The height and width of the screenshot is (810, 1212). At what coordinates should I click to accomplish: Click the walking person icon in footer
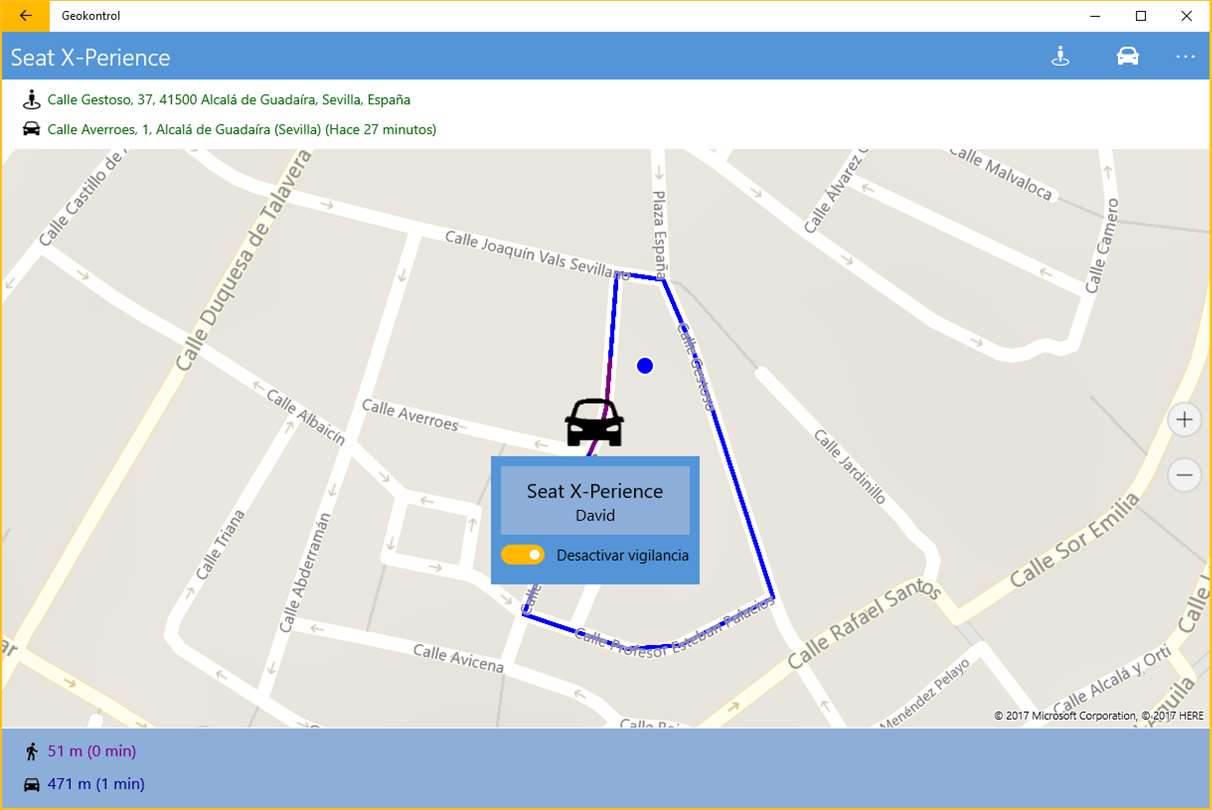point(31,751)
